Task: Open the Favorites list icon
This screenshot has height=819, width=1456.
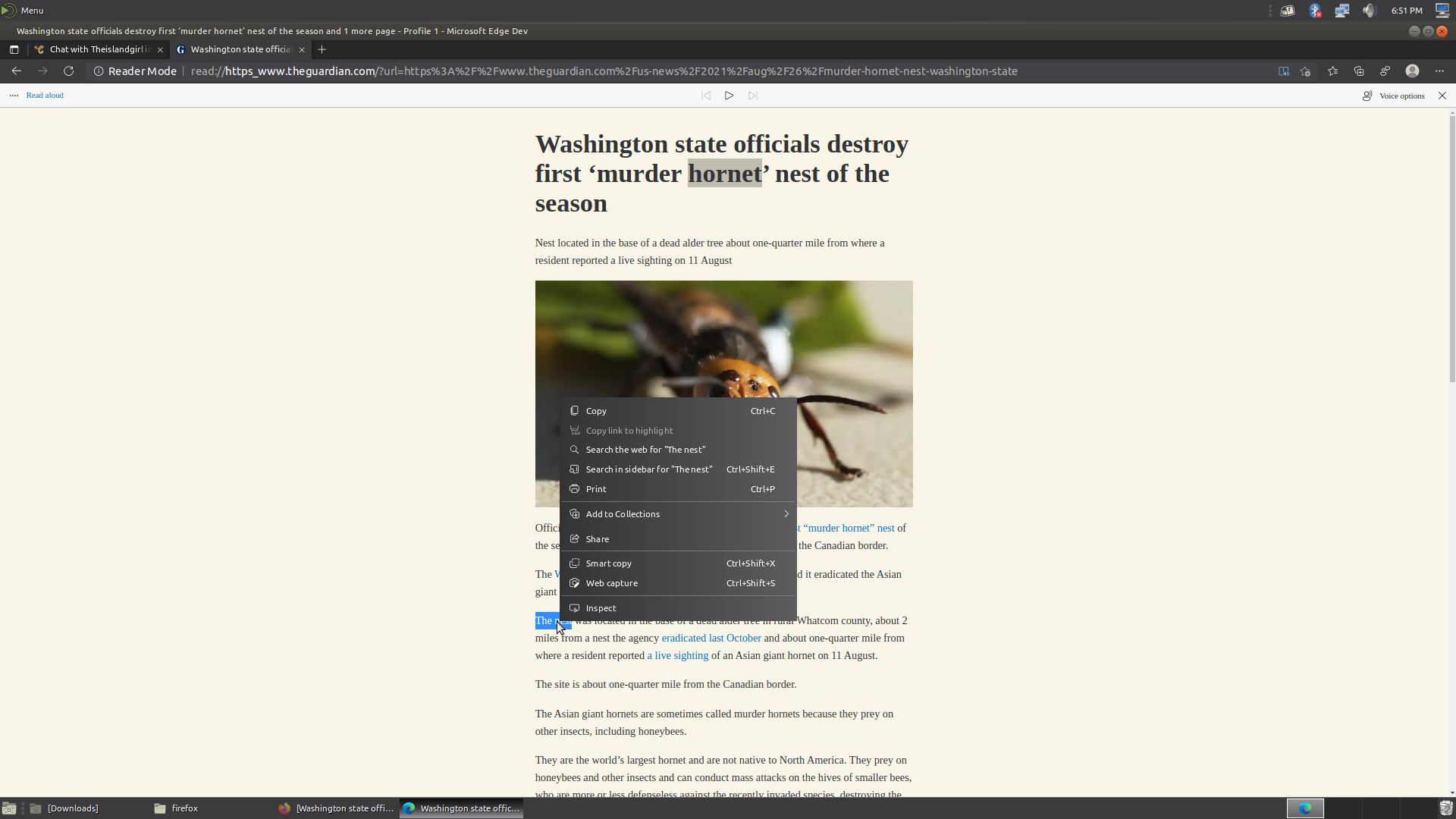Action: [x=1332, y=71]
